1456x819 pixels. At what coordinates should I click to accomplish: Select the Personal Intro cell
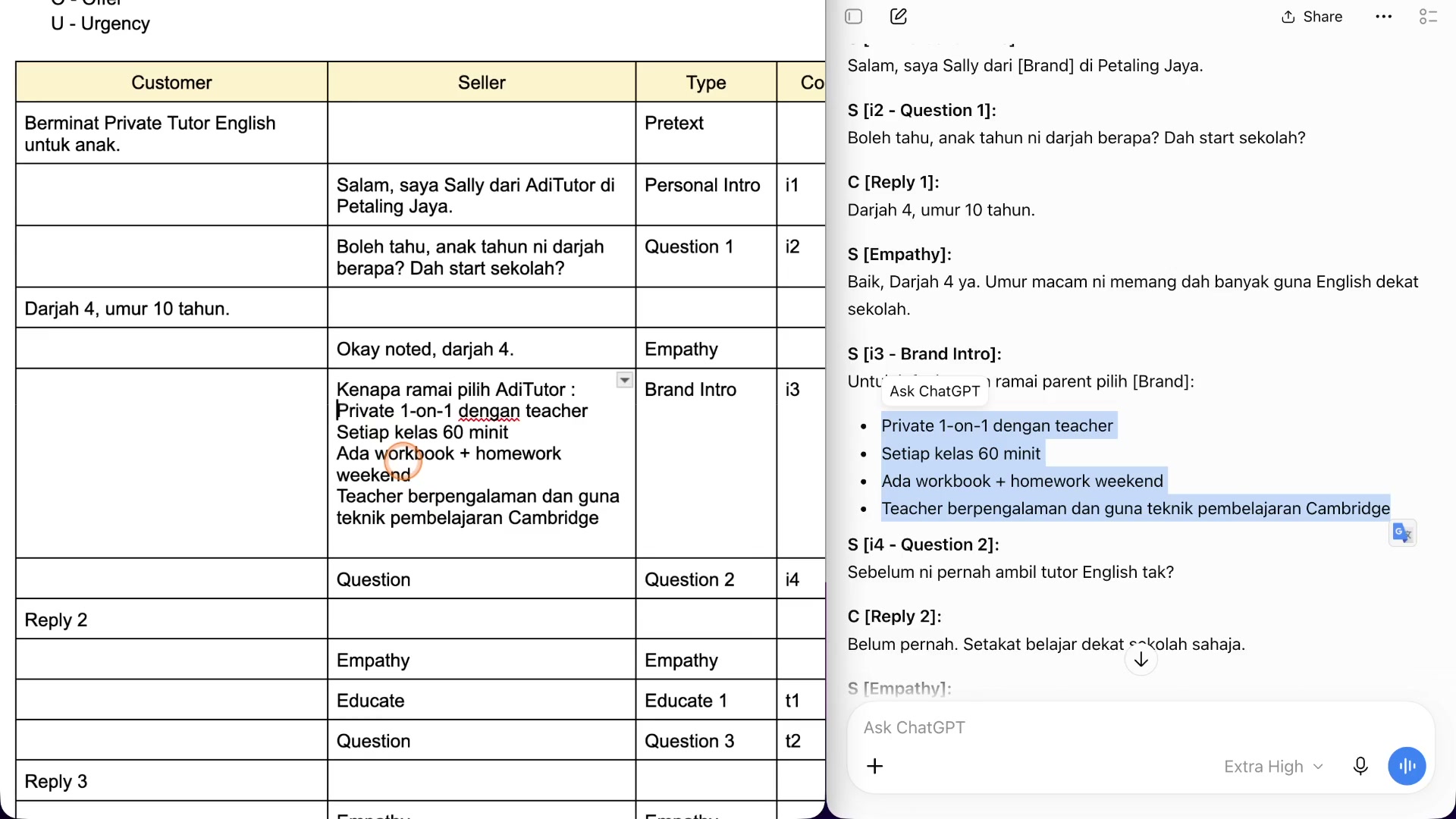(706, 195)
